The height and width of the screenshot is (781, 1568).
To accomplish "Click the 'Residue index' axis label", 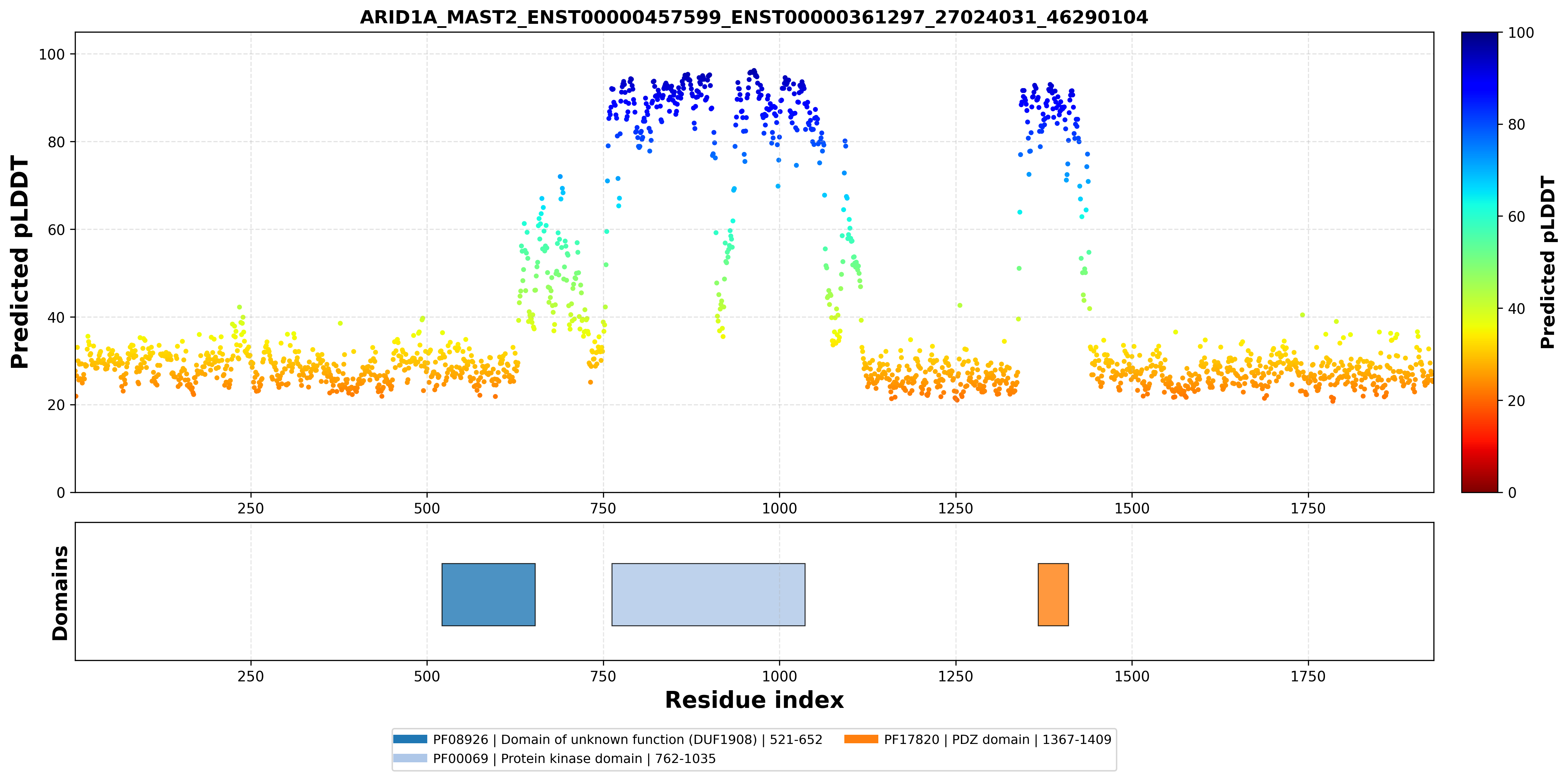I will pyautogui.click(x=754, y=700).
